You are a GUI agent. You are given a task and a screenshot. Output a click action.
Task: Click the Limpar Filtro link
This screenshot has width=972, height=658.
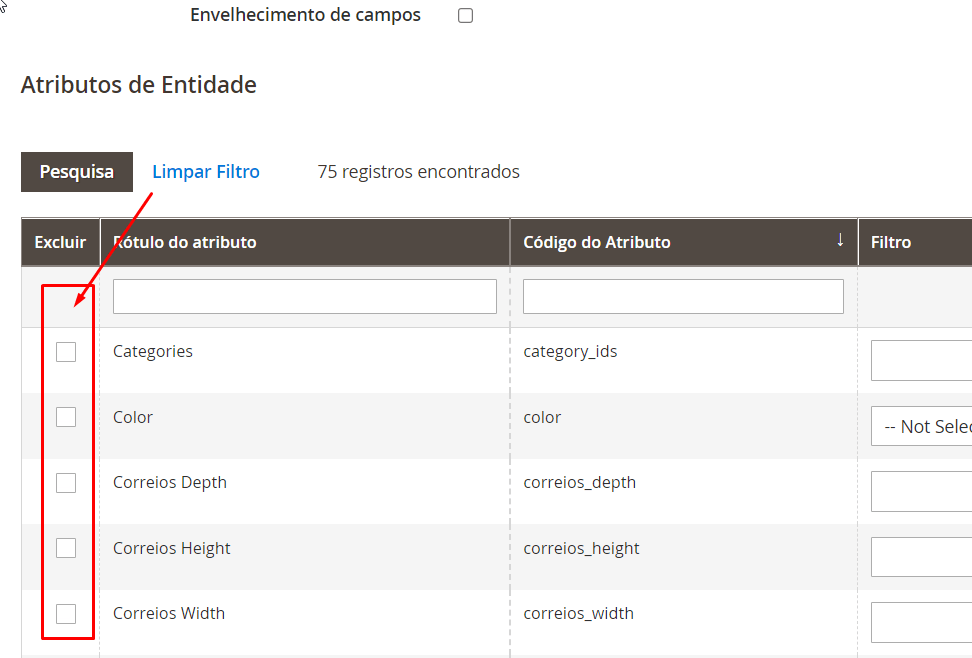point(205,171)
